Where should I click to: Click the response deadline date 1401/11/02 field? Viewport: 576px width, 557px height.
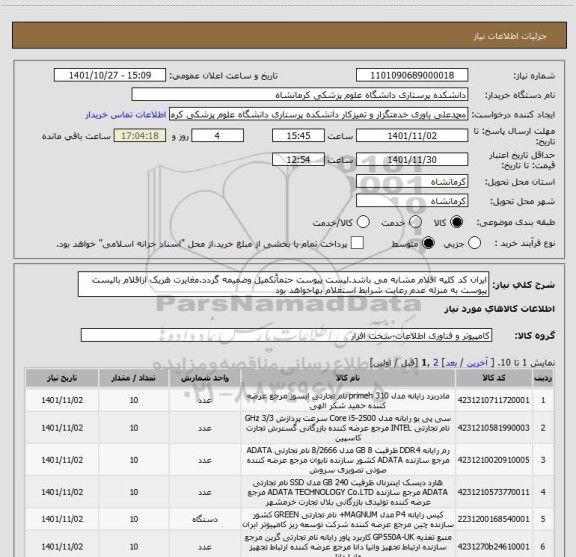tap(412, 136)
